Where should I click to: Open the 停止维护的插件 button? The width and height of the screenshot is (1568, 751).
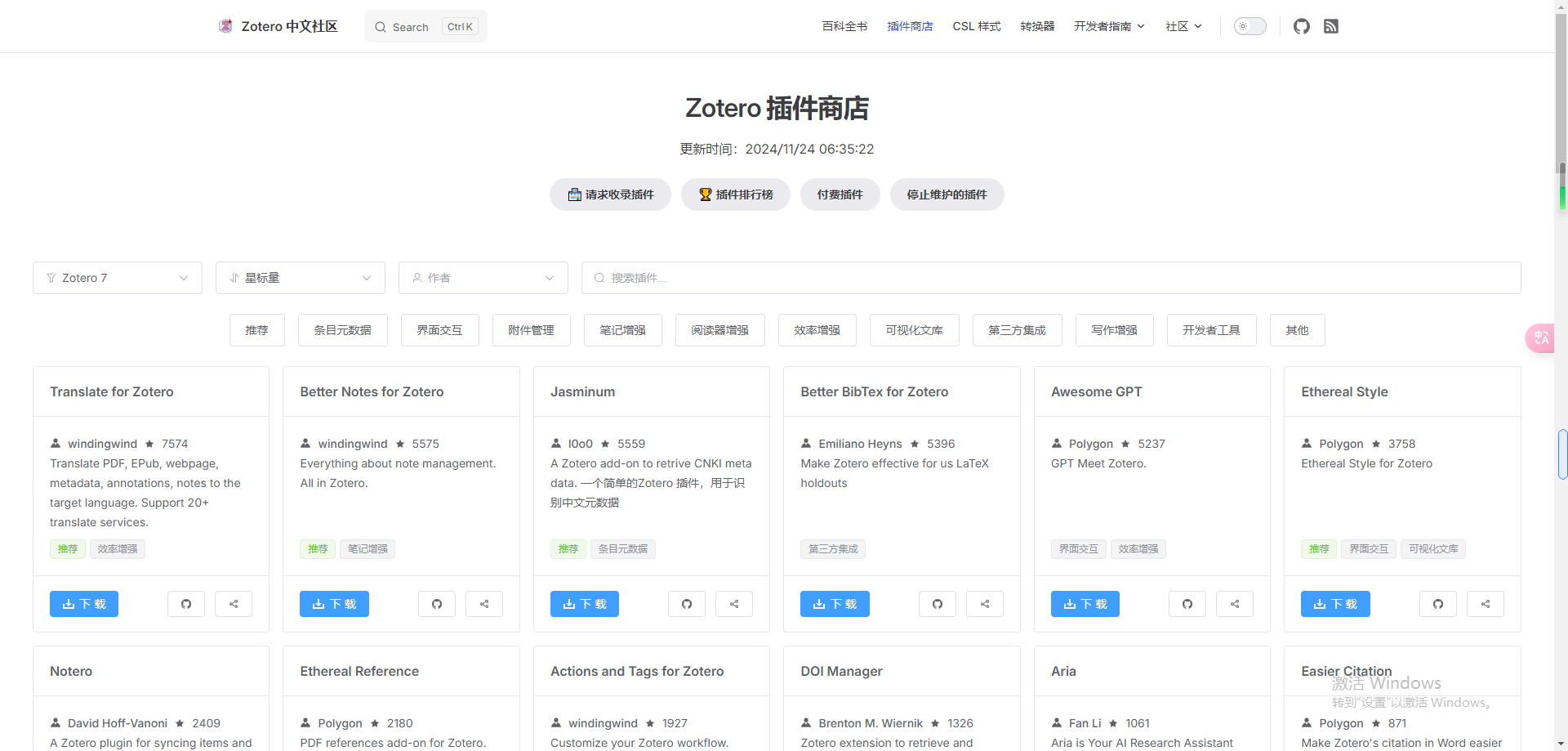[947, 194]
